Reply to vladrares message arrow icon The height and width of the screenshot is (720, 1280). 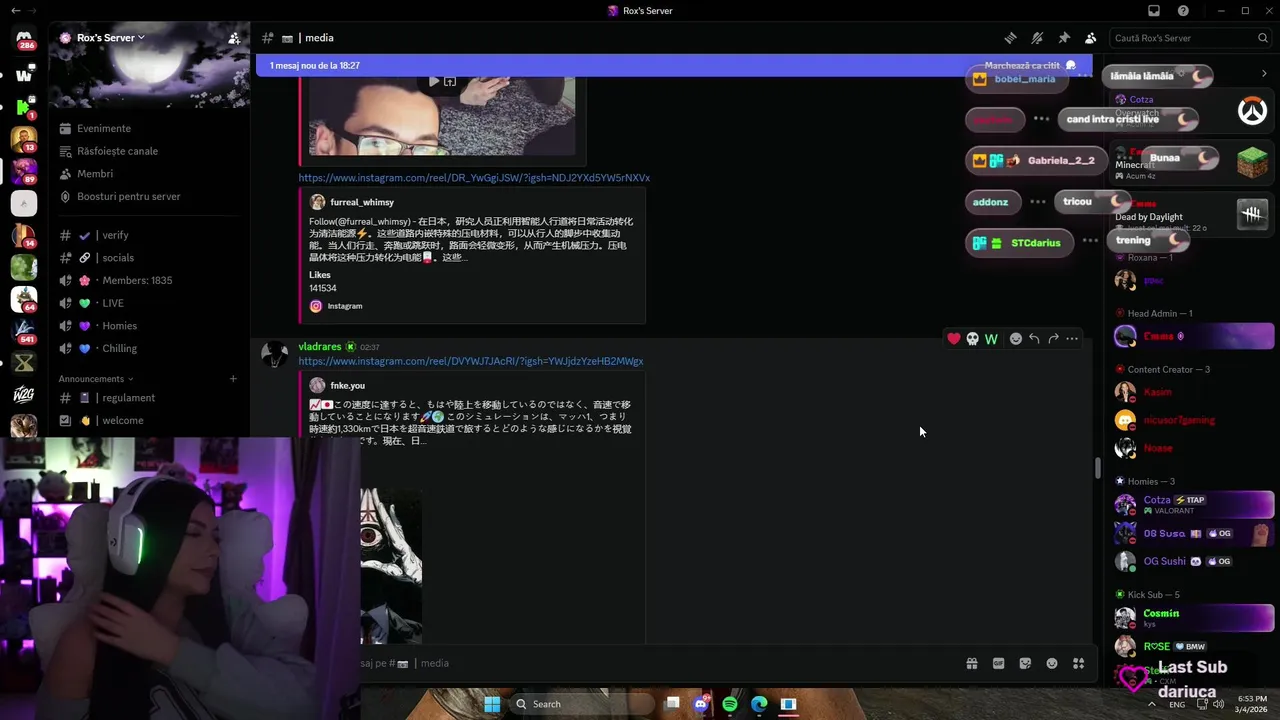point(1034,339)
